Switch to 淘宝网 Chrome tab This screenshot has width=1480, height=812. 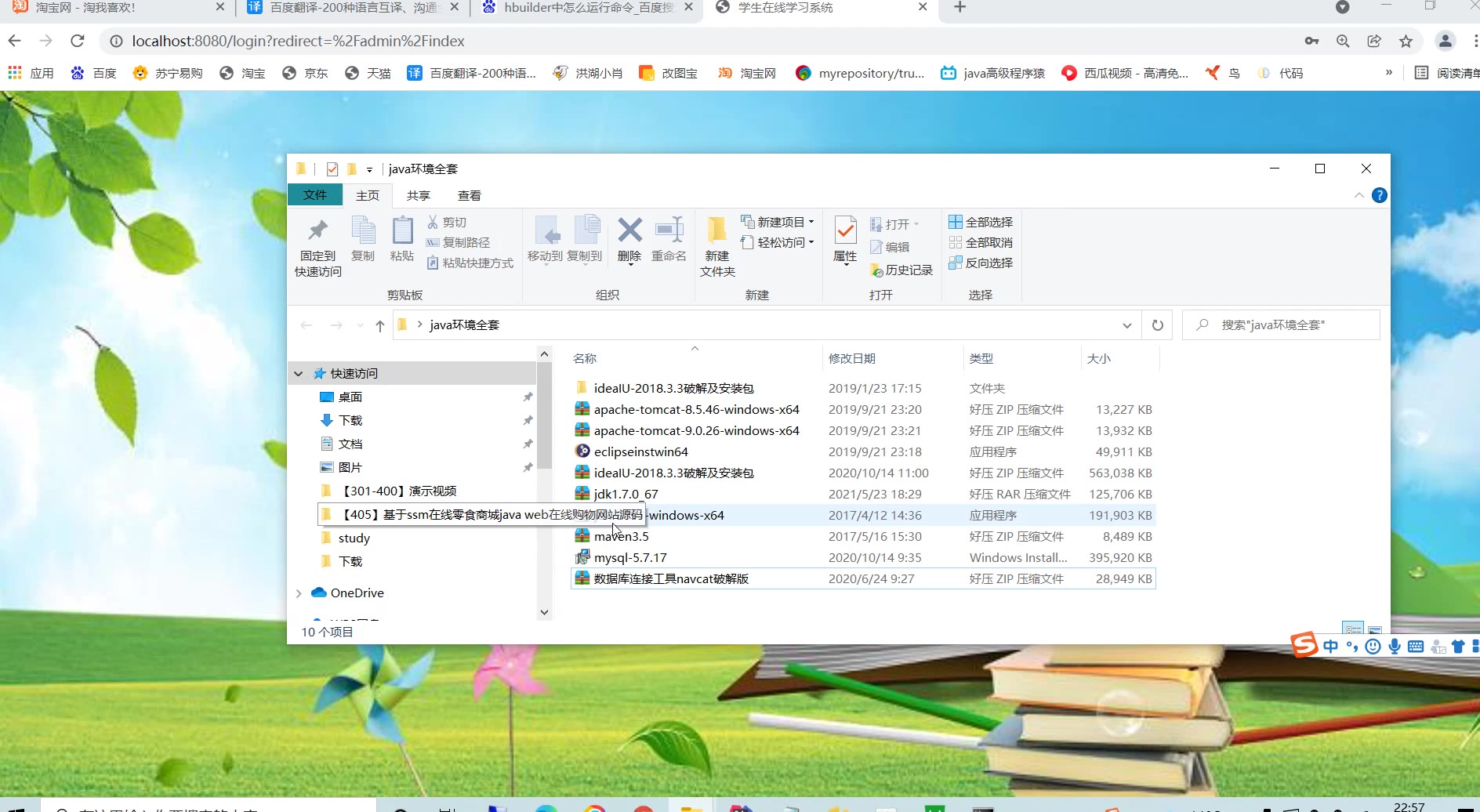click(x=118, y=8)
